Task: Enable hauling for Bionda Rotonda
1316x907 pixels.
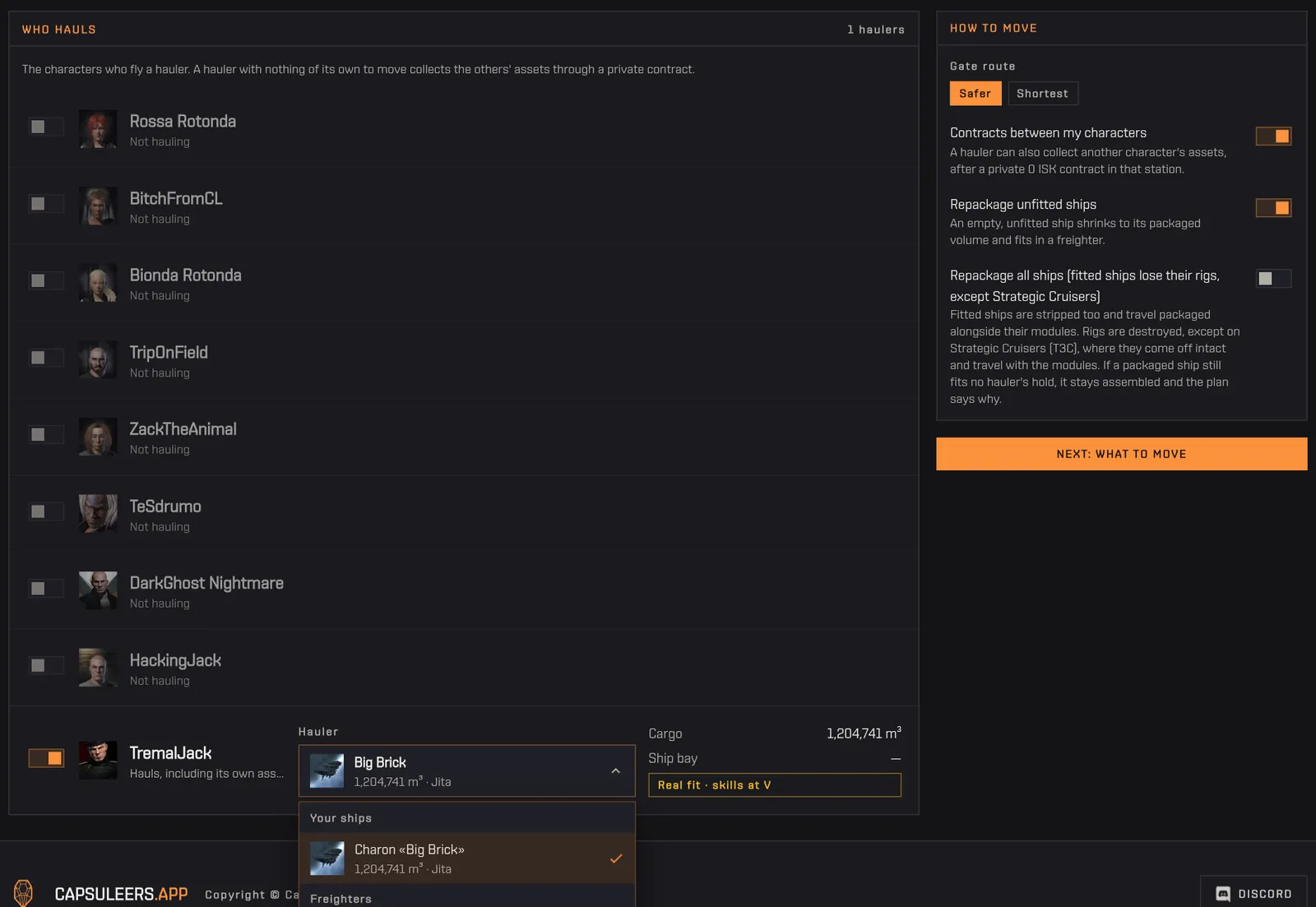Action: tap(46, 280)
